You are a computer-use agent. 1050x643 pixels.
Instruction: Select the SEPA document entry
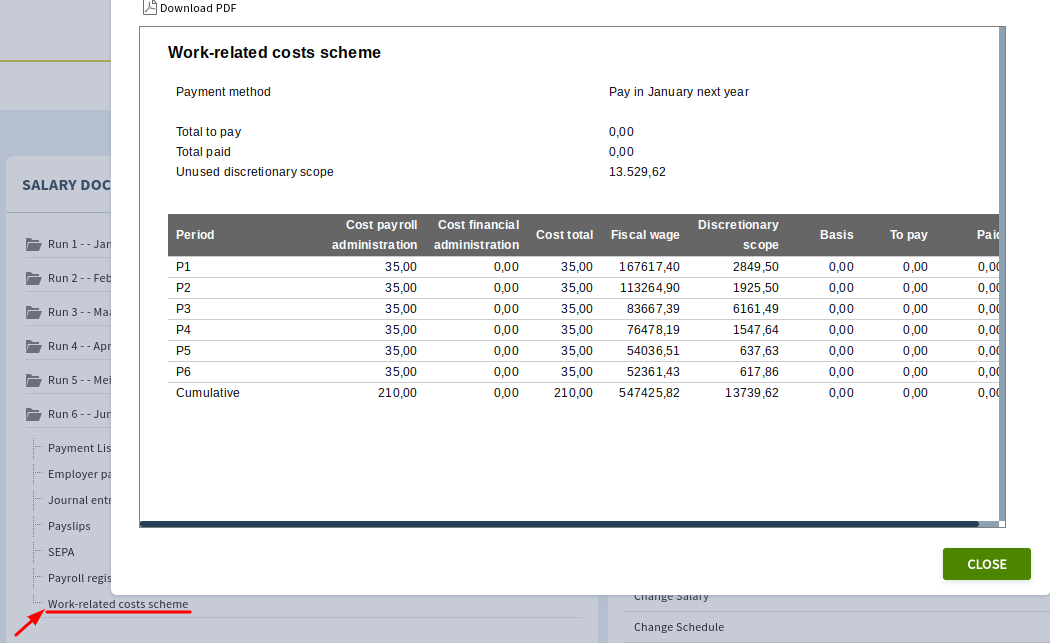pyautogui.click(x=61, y=553)
